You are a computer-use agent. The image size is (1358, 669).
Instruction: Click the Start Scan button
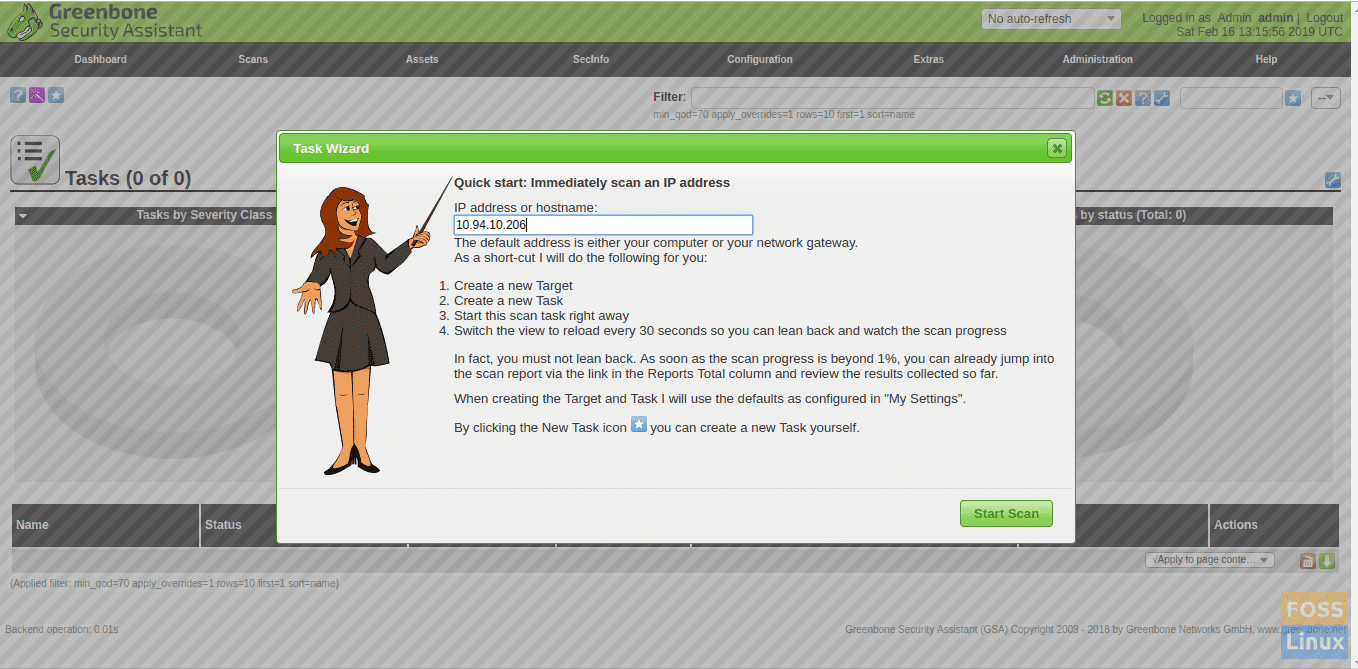click(1006, 513)
